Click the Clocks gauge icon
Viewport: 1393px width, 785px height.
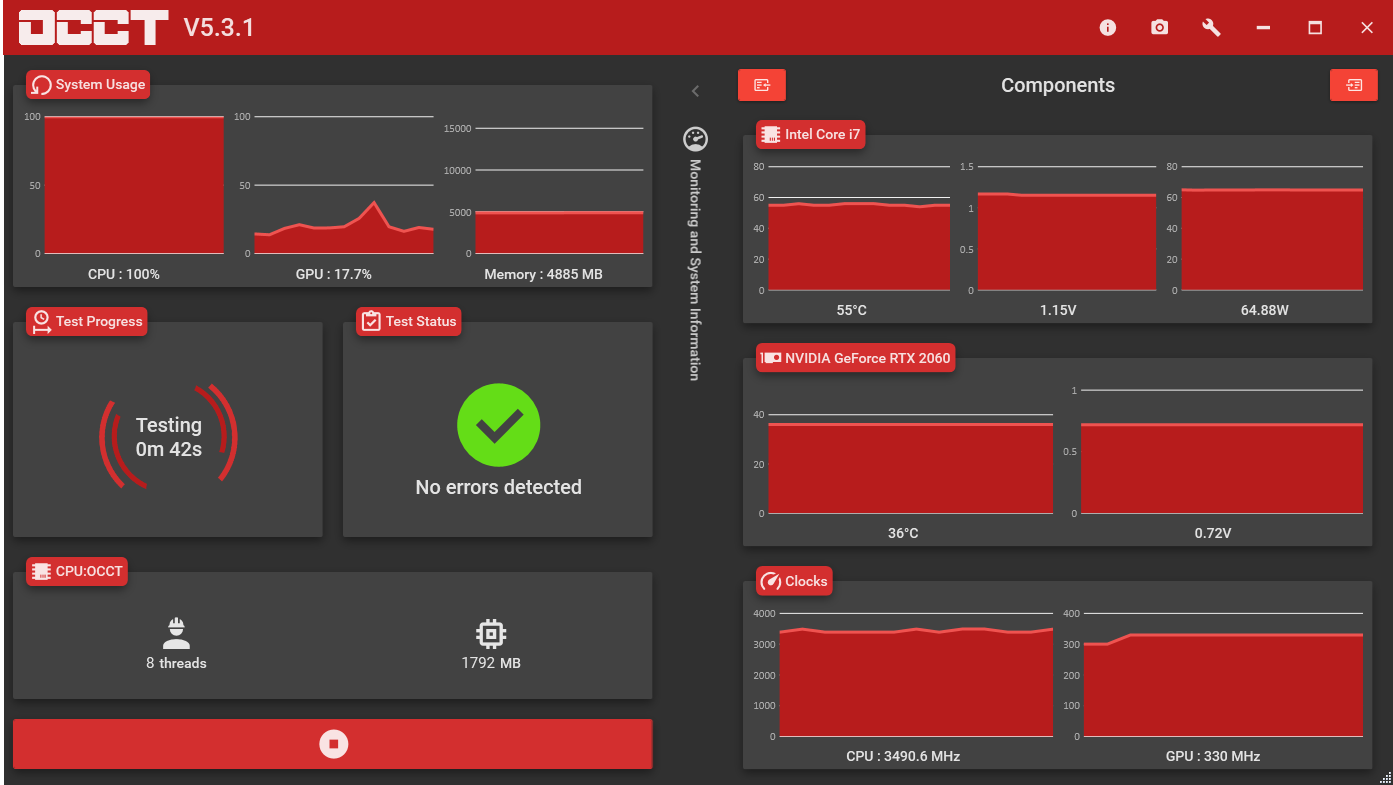771,581
